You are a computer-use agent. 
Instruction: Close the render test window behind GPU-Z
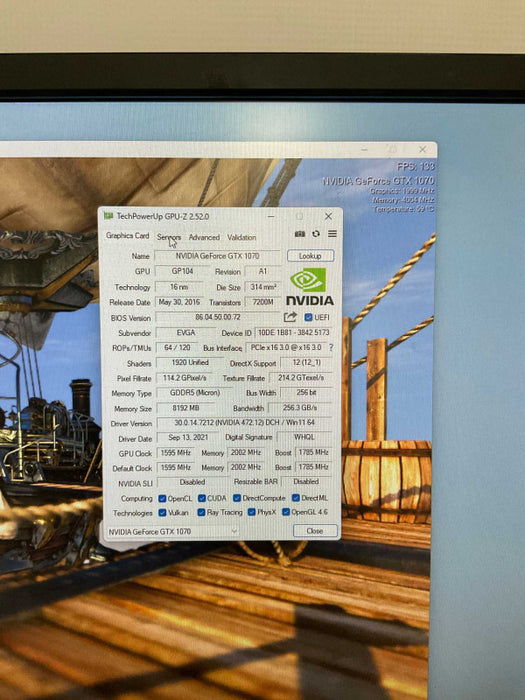[422, 150]
